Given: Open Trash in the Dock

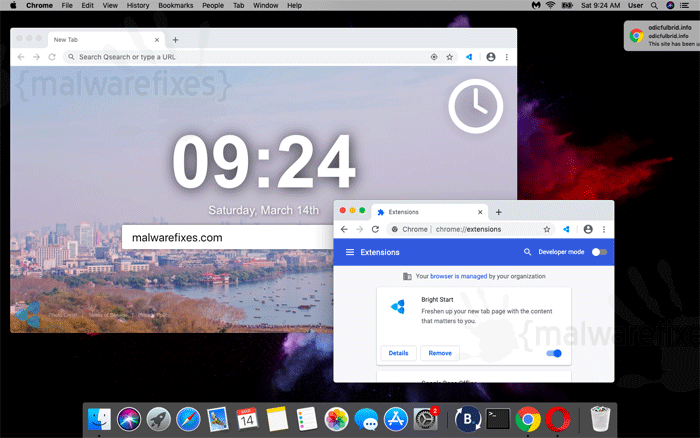Looking at the screenshot, I should tap(600, 419).
